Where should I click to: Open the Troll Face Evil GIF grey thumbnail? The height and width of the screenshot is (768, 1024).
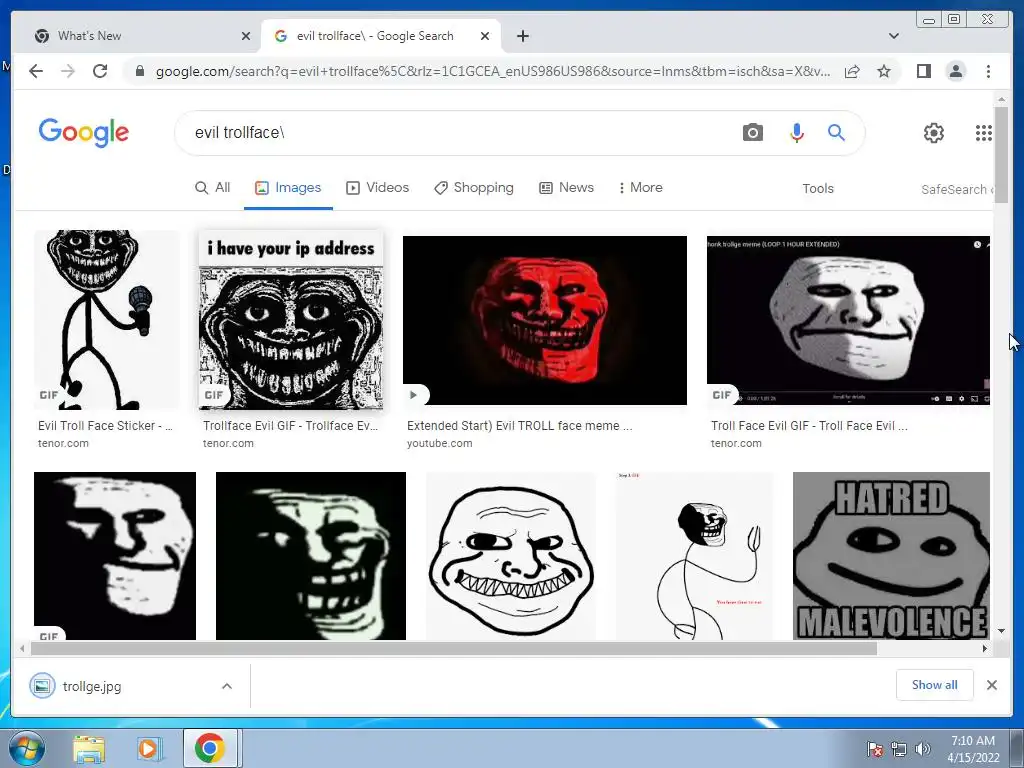click(848, 320)
